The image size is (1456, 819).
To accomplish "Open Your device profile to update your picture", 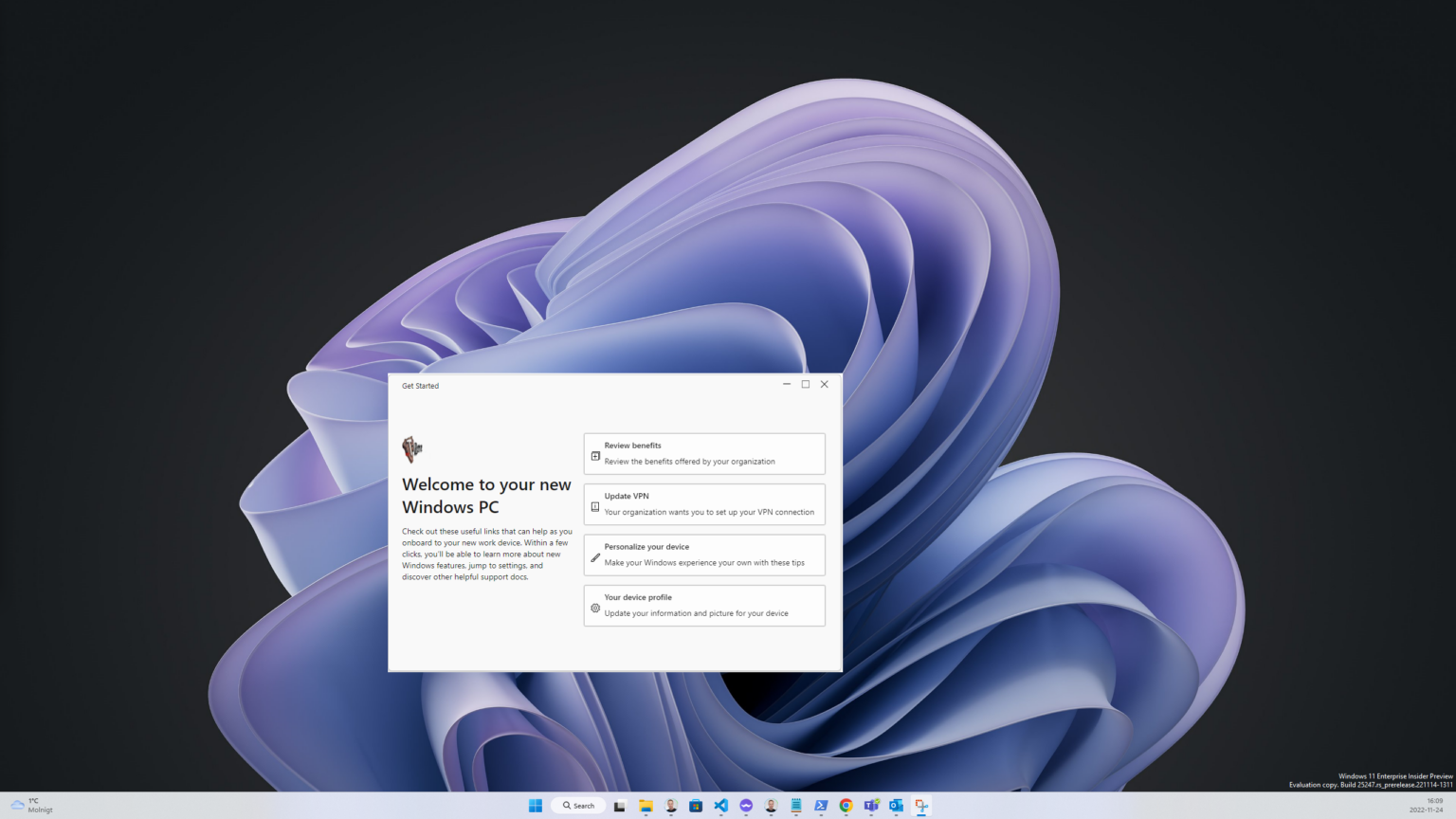I will click(x=704, y=605).
